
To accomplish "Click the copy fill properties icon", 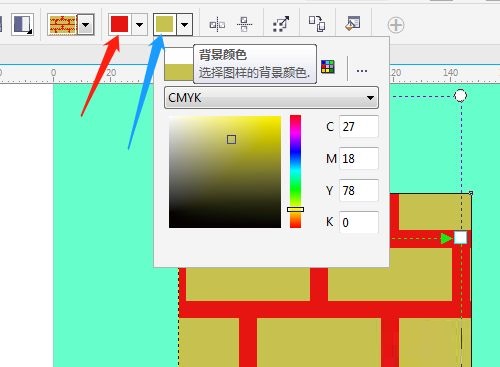I will (317, 24).
